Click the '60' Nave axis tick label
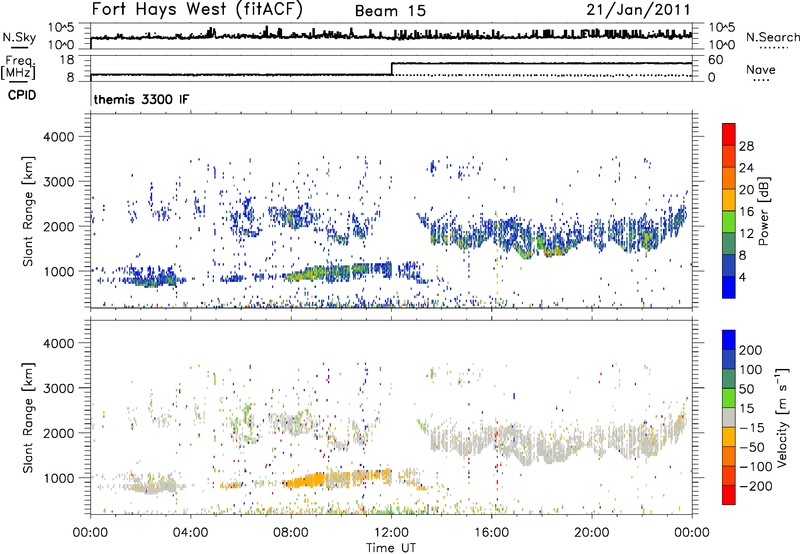The image size is (800, 554). point(716,60)
